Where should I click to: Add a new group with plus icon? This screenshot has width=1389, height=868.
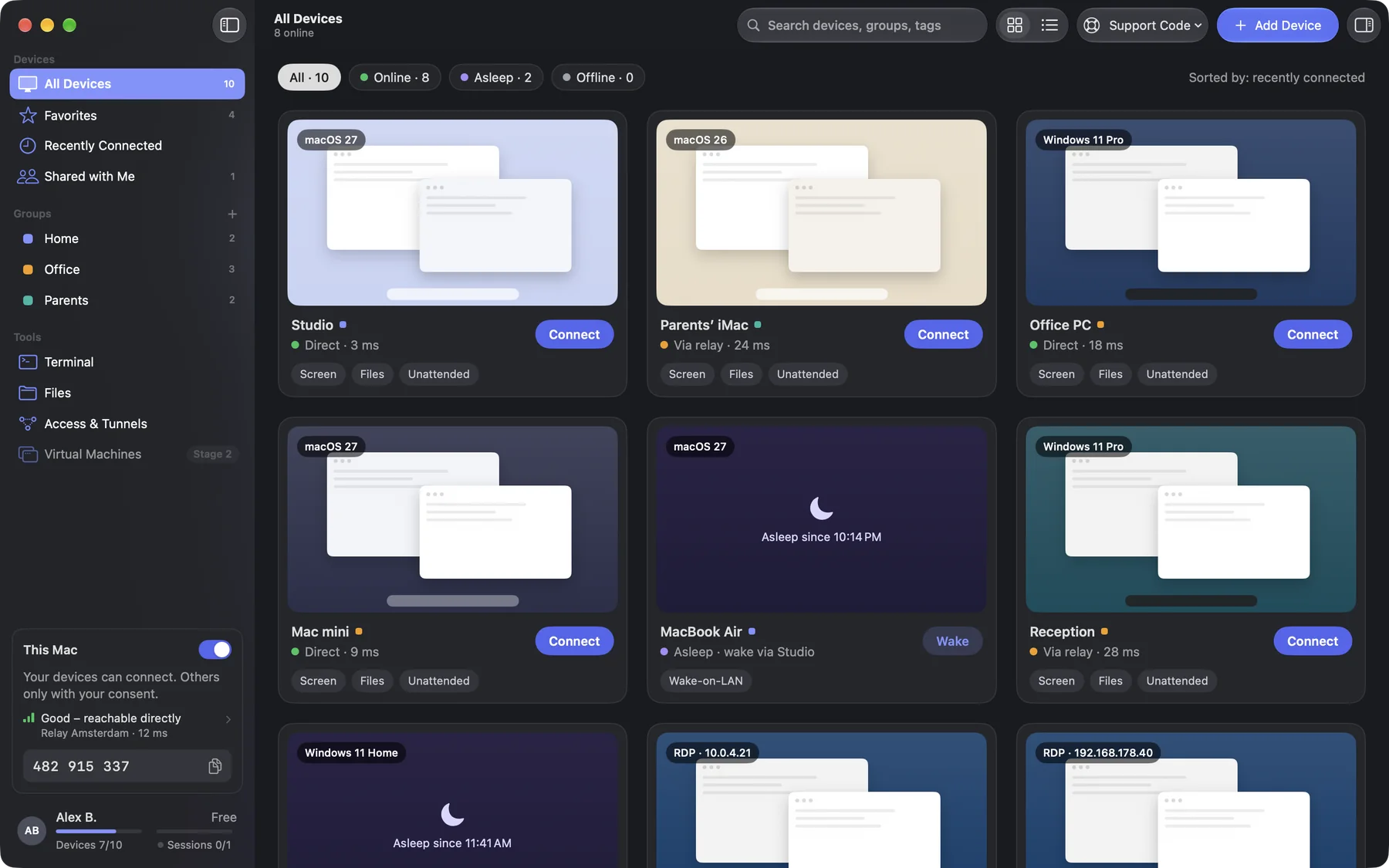coord(232,214)
